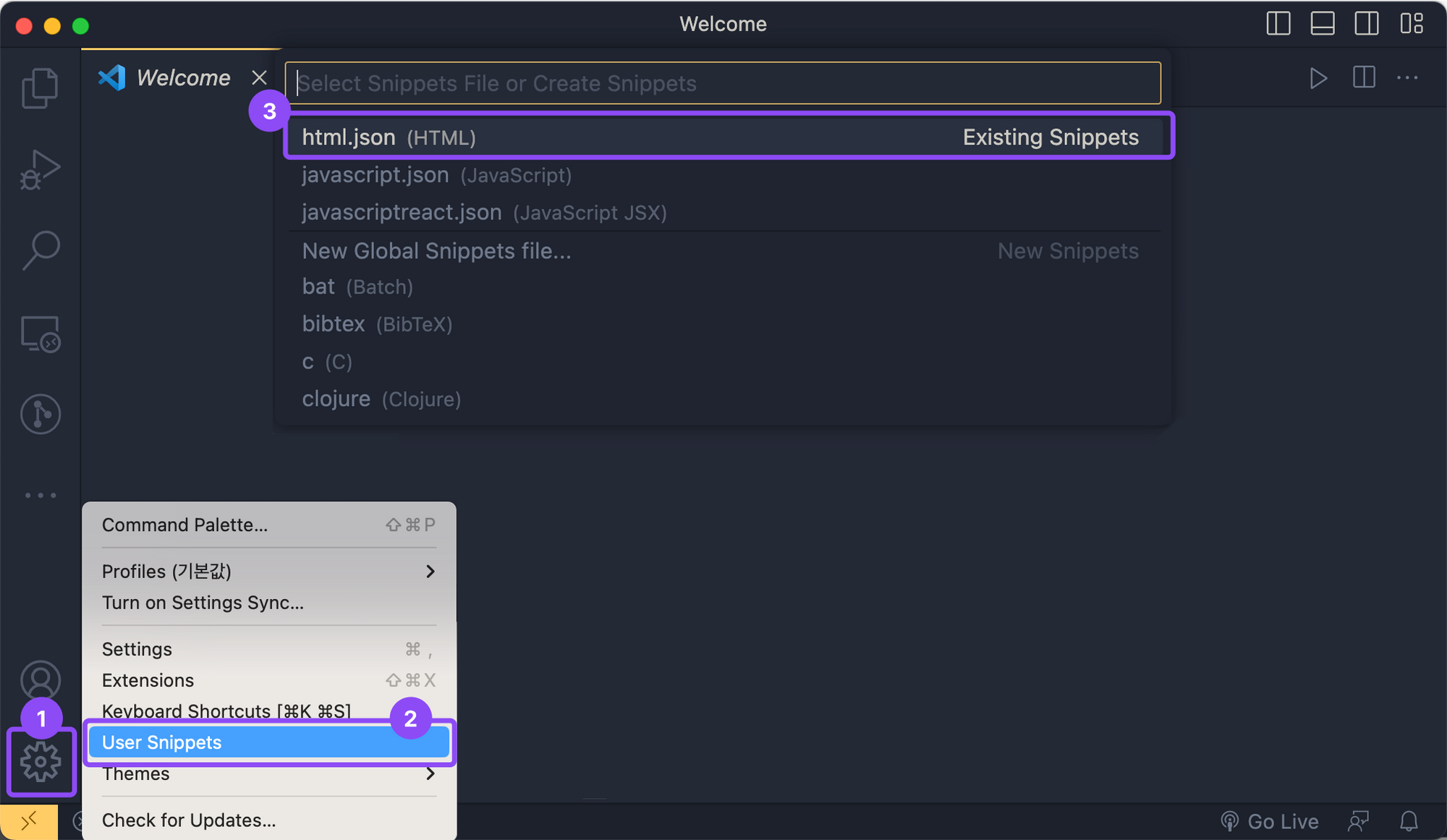Split the editor right
The height and width of the screenshot is (840, 1447).
1364,77
